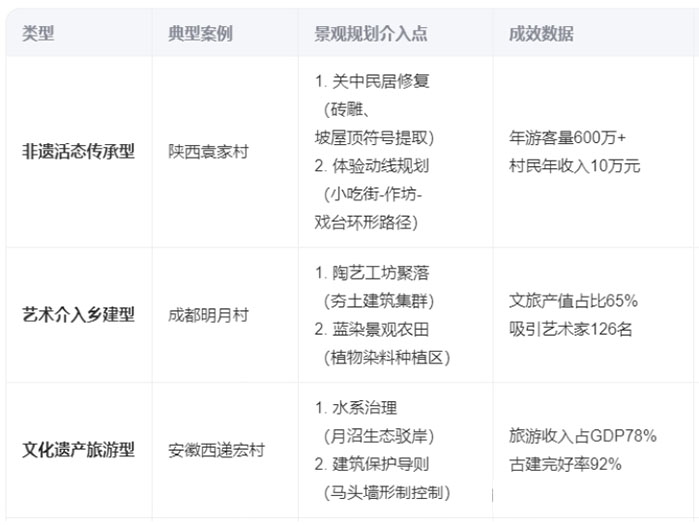Screen dimensions: 699x525
Task: Click the text (夯土建筑集群)
Action: pyautogui.click(x=379, y=301)
